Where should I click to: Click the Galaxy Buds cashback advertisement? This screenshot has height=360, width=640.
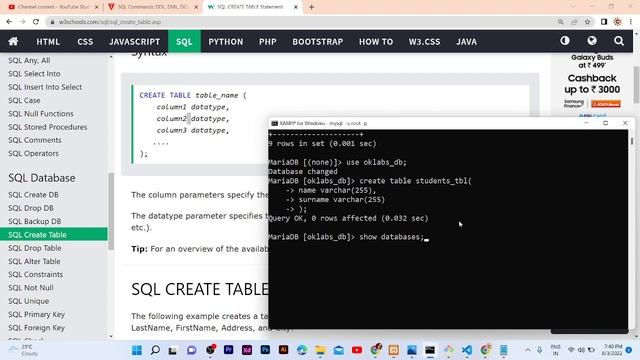(x=592, y=84)
